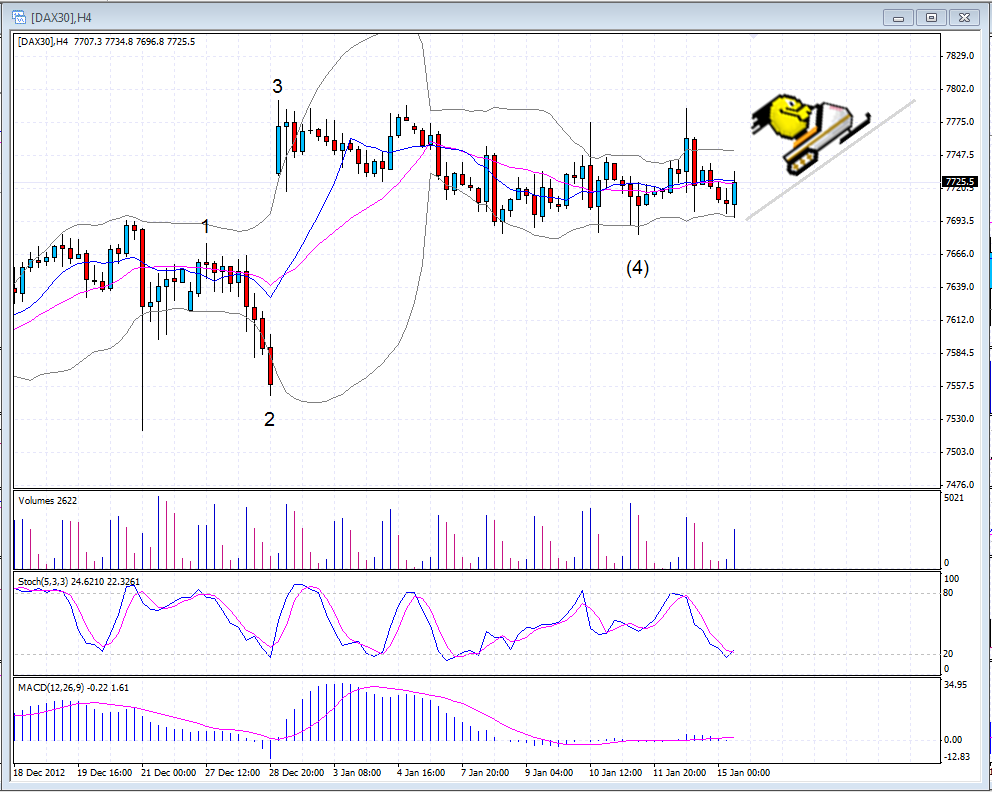Click the 7829.0 price axis label
Image resolution: width=992 pixels, height=792 pixels.
[x=960, y=56]
